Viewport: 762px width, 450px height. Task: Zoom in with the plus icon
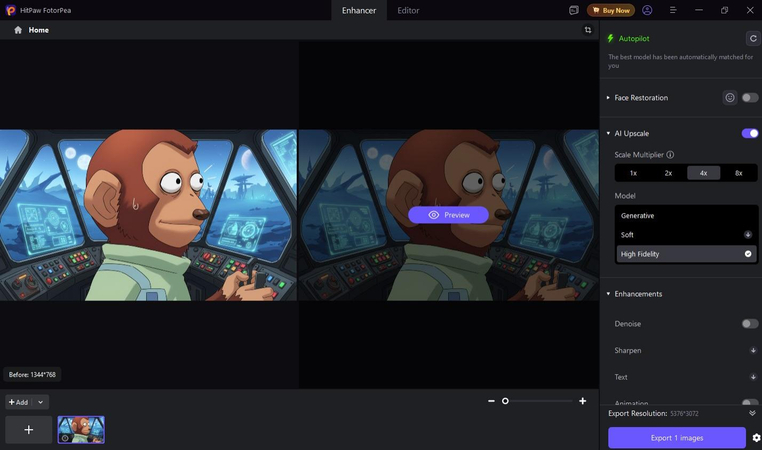coord(582,401)
